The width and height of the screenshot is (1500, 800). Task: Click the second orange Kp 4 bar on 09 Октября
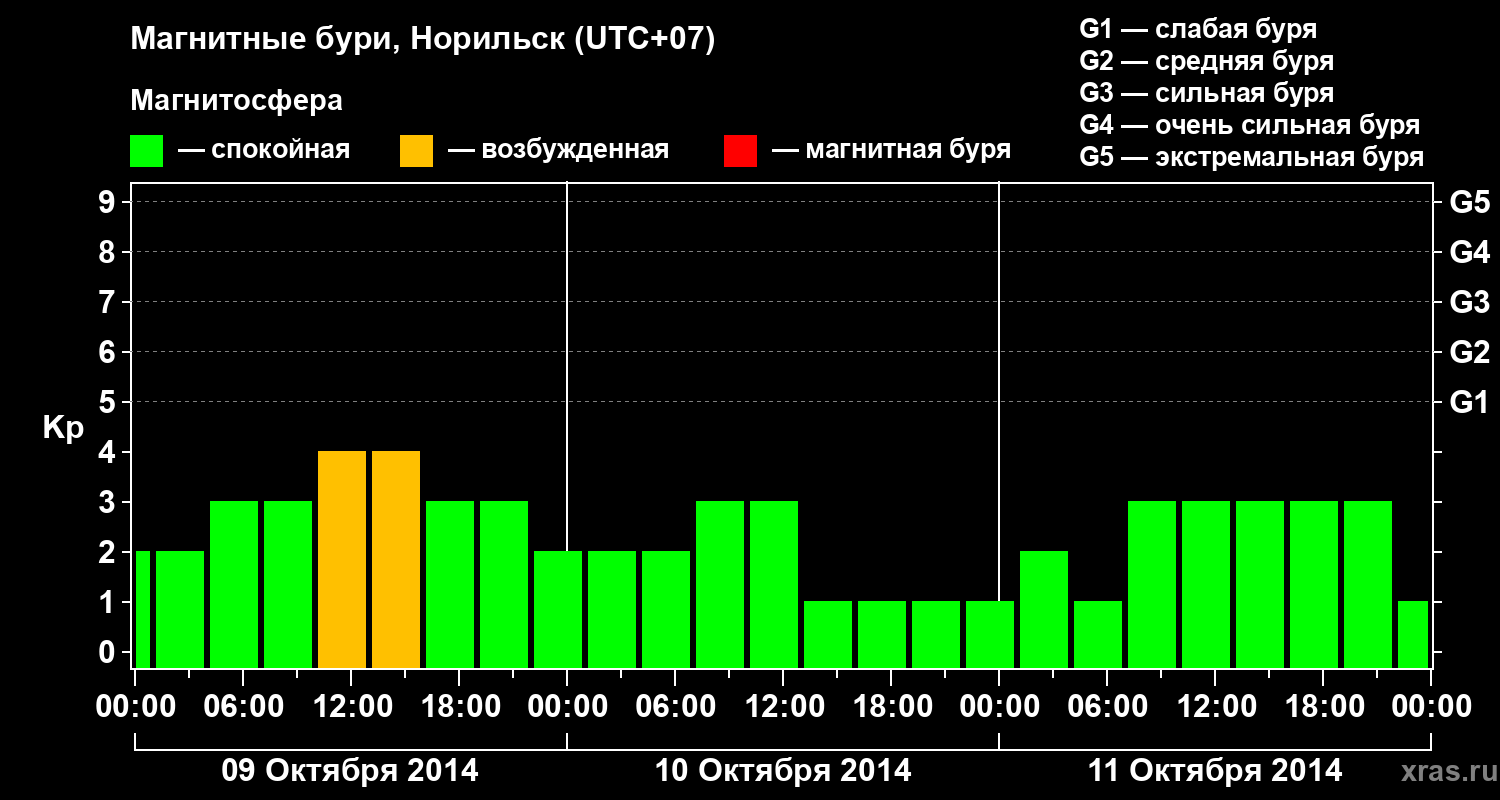396,560
